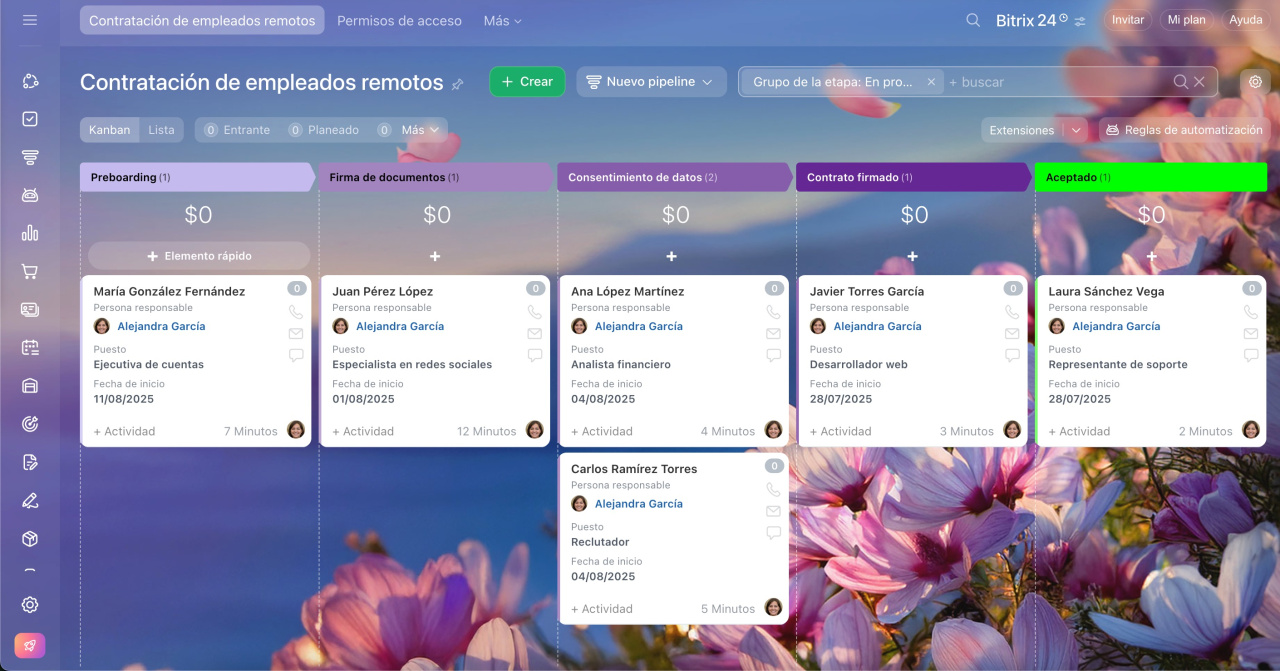Add item in Firma de documentos column
This screenshot has height=671, width=1280.
click(x=435, y=257)
